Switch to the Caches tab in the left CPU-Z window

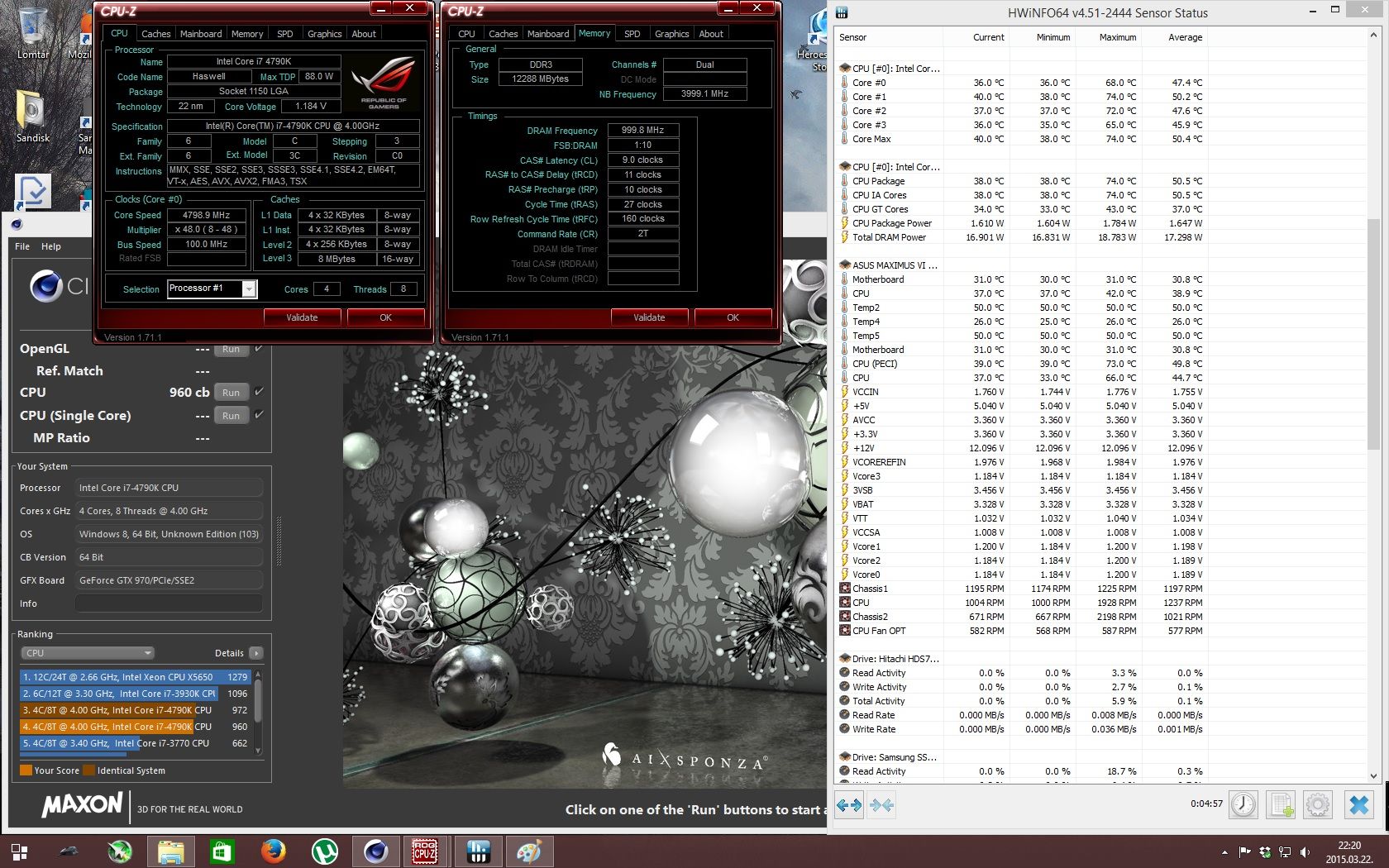click(x=155, y=34)
